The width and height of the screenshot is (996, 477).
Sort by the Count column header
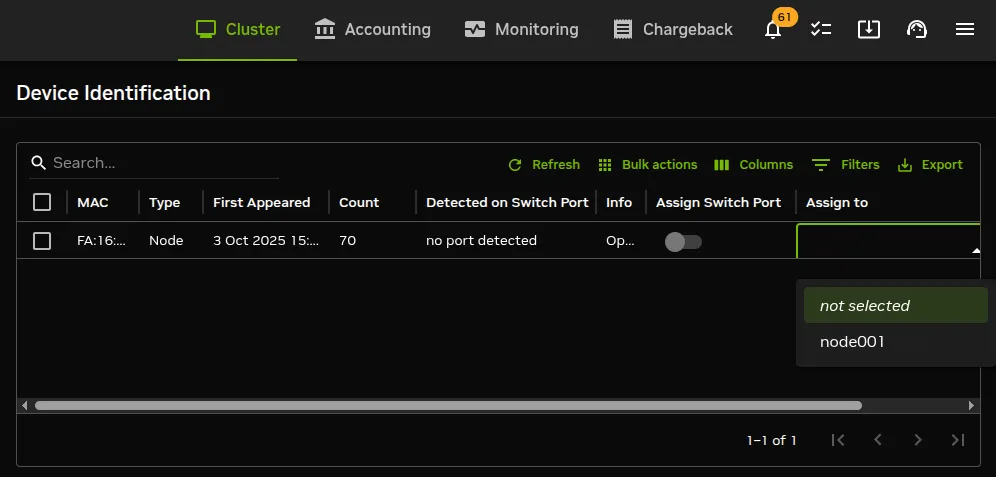pos(359,203)
